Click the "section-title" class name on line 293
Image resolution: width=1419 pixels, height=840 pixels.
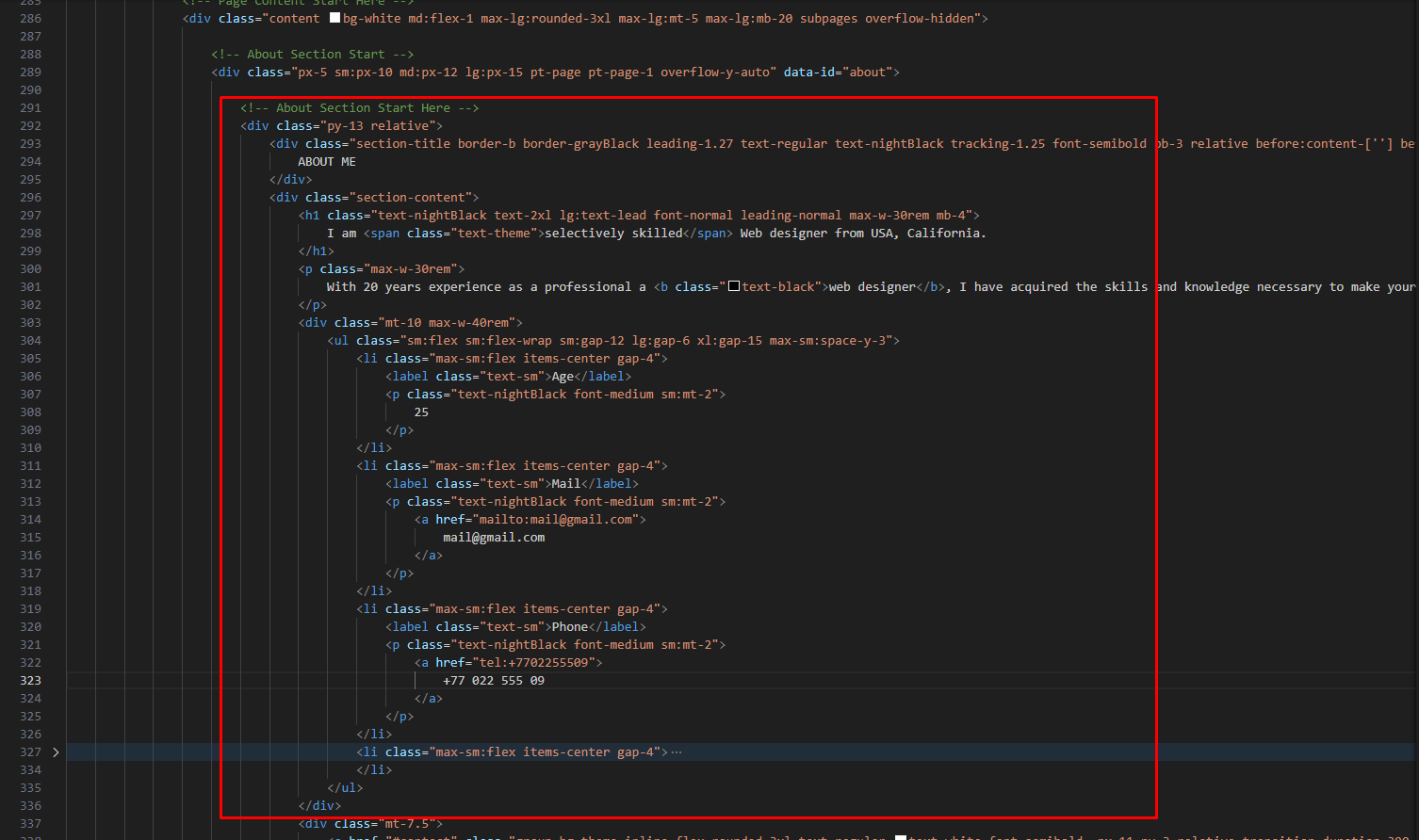pyautogui.click(x=403, y=143)
